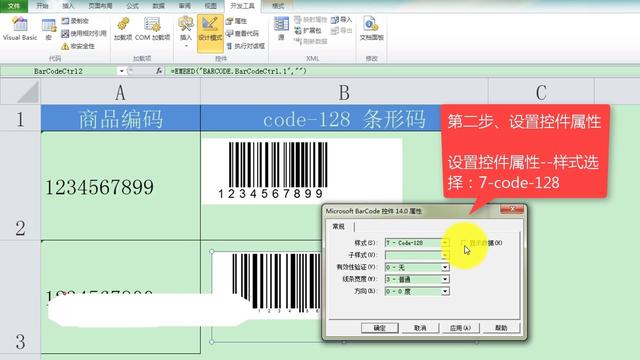640x360 pixels.
Task: Select the General (常规) tab in dialog
Action: [339, 227]
